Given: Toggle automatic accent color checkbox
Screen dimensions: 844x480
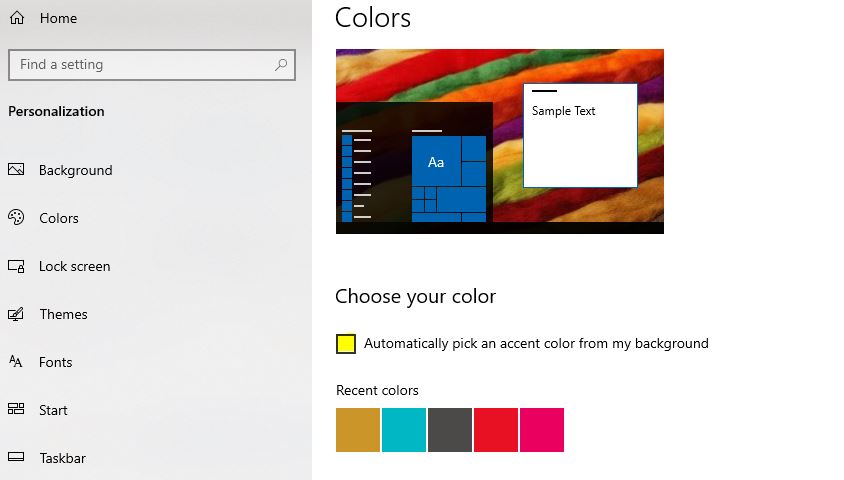Looking at the screenshot, I should 346,344.
